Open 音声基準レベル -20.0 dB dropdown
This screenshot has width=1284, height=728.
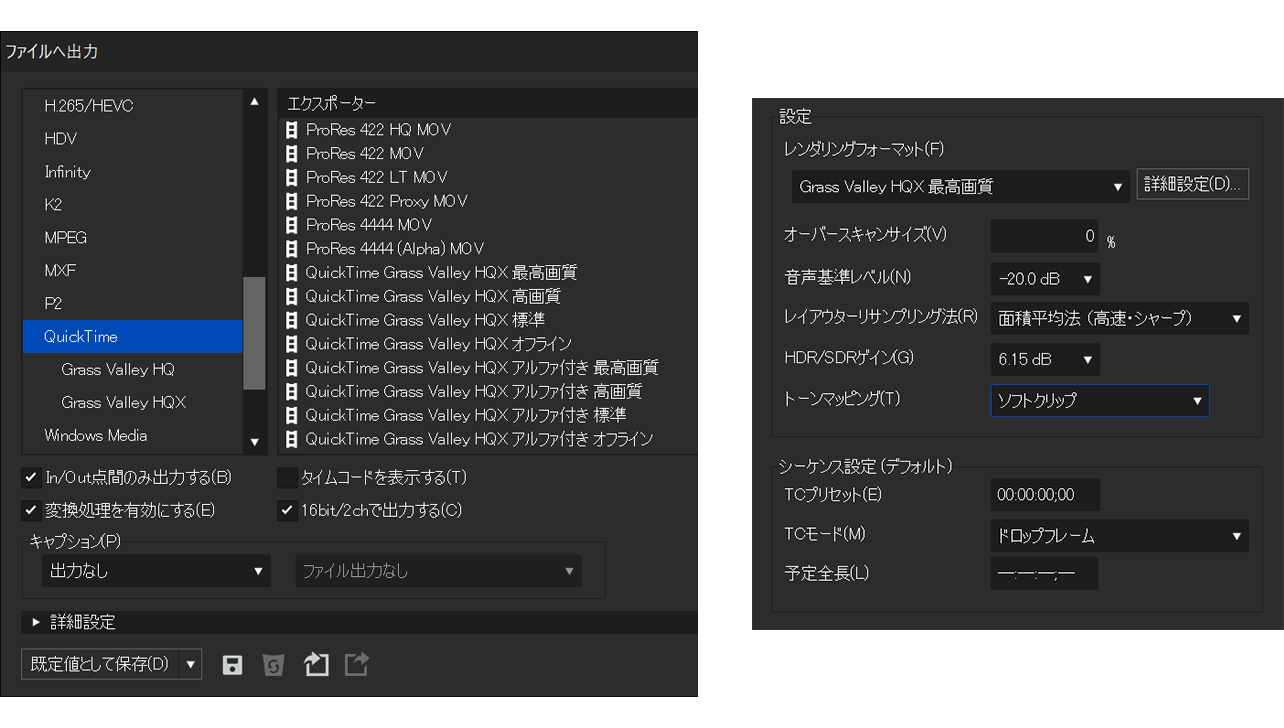1045,278
